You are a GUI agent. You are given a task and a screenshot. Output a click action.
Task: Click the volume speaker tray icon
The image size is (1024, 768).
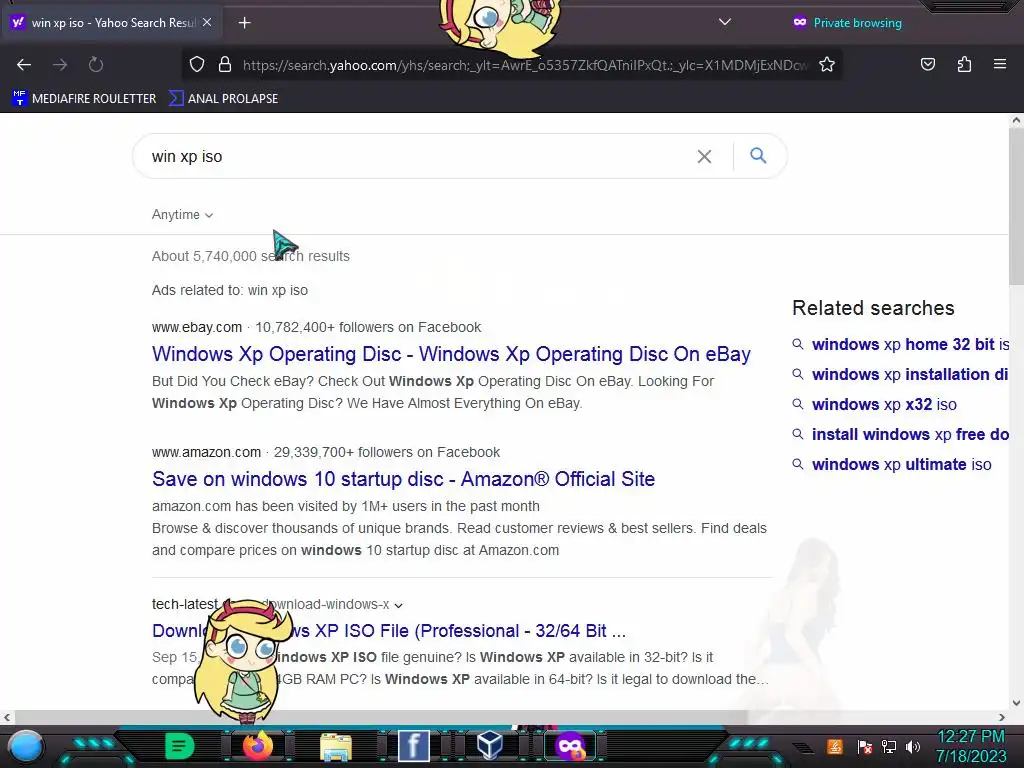pos(913,746)
